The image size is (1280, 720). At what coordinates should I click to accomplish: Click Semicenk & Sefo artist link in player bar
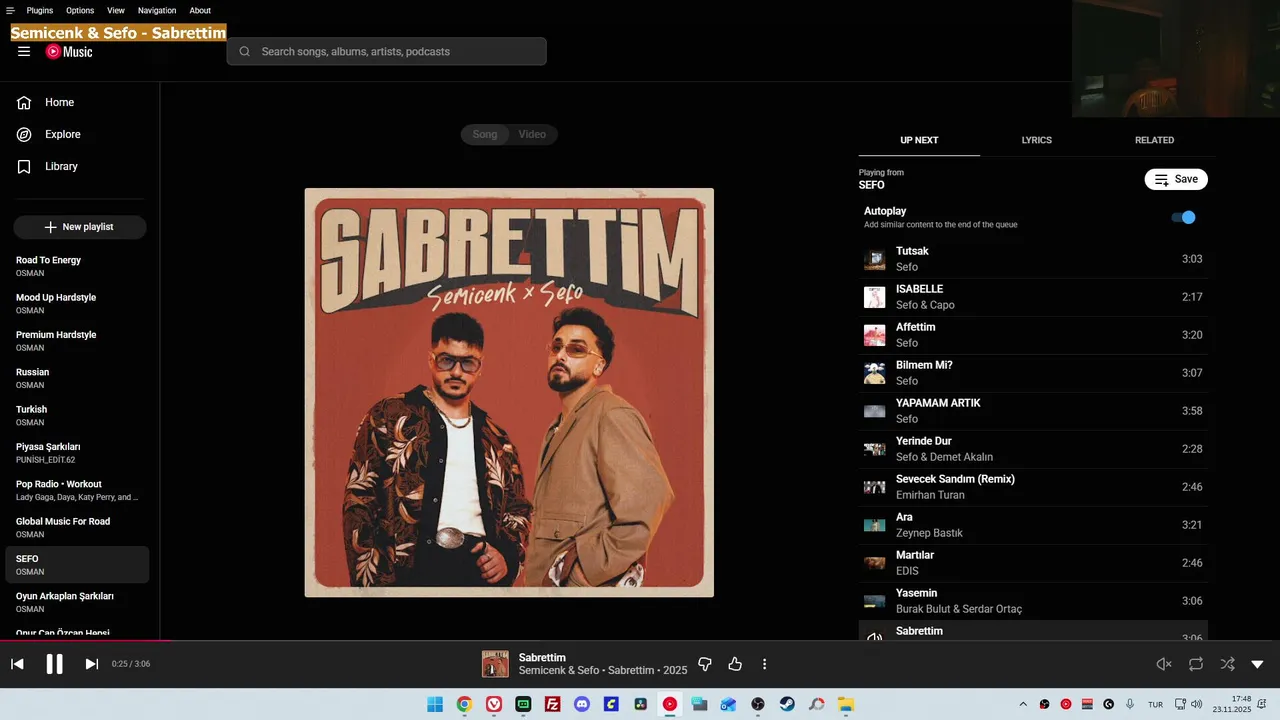(x=559, y=671)
